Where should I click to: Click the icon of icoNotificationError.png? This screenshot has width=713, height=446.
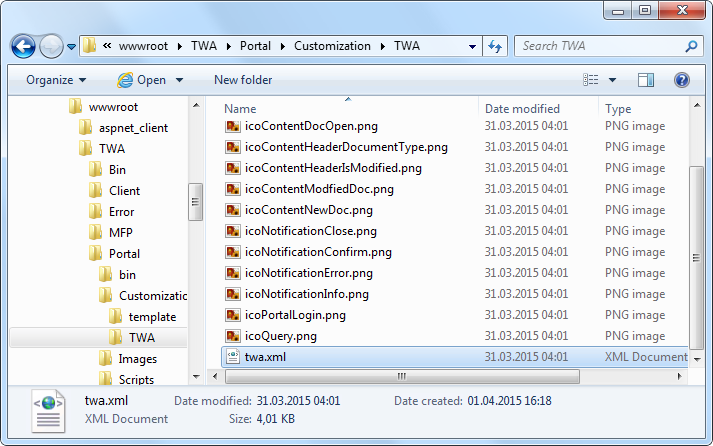233,273
